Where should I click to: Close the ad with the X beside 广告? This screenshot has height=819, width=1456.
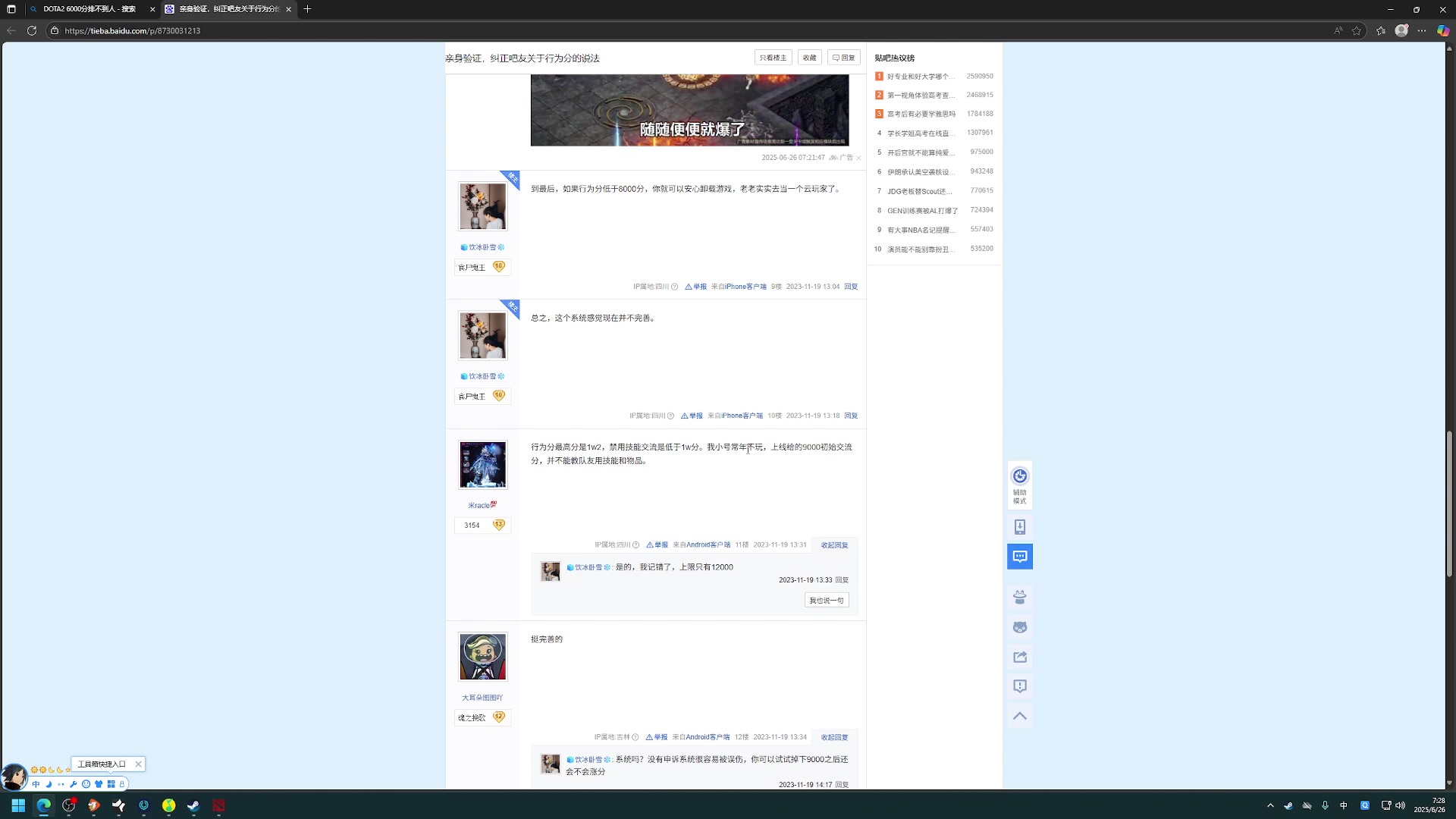coord(858,158)
